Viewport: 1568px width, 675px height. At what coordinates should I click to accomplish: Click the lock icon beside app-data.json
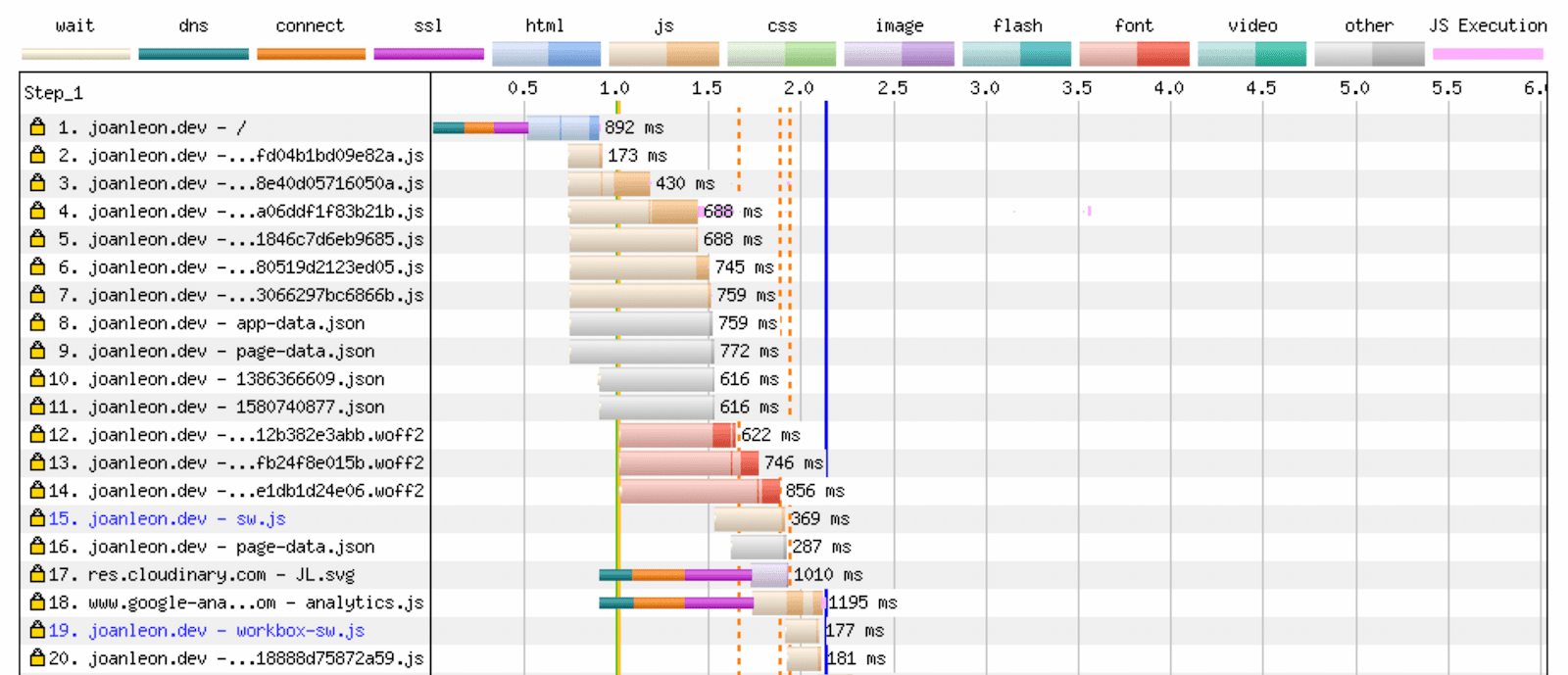click(37, 322)
